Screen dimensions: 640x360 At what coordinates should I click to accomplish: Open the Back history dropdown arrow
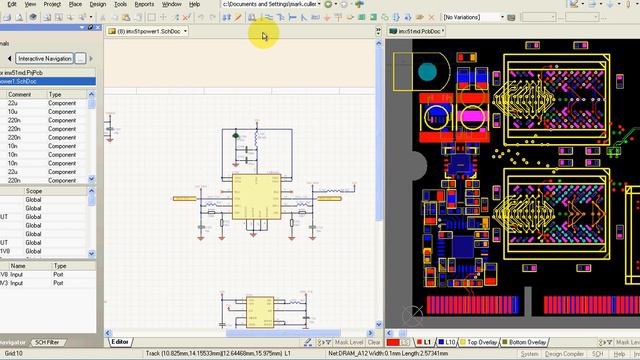pyautogui.click(x=336, y=4)
